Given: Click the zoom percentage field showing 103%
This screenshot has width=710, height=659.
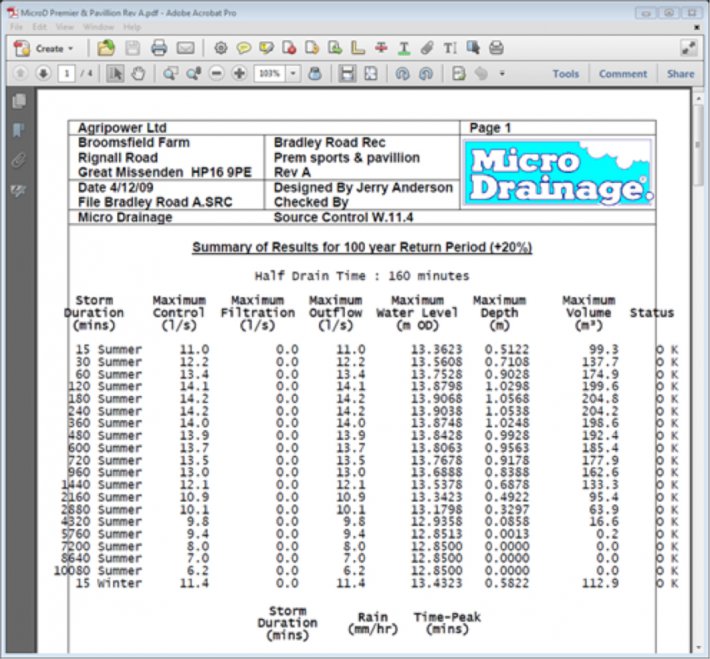Looking at the screenshot, I should [270, 73].
